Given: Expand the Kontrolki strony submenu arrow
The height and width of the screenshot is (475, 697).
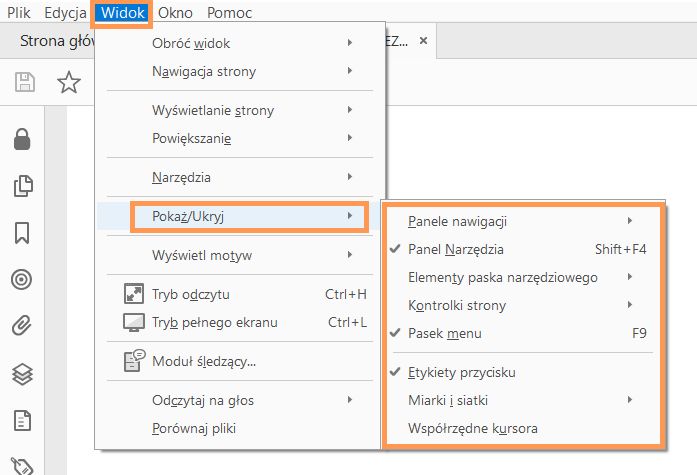Looking at the screenshot, I should tap(630, 305).
